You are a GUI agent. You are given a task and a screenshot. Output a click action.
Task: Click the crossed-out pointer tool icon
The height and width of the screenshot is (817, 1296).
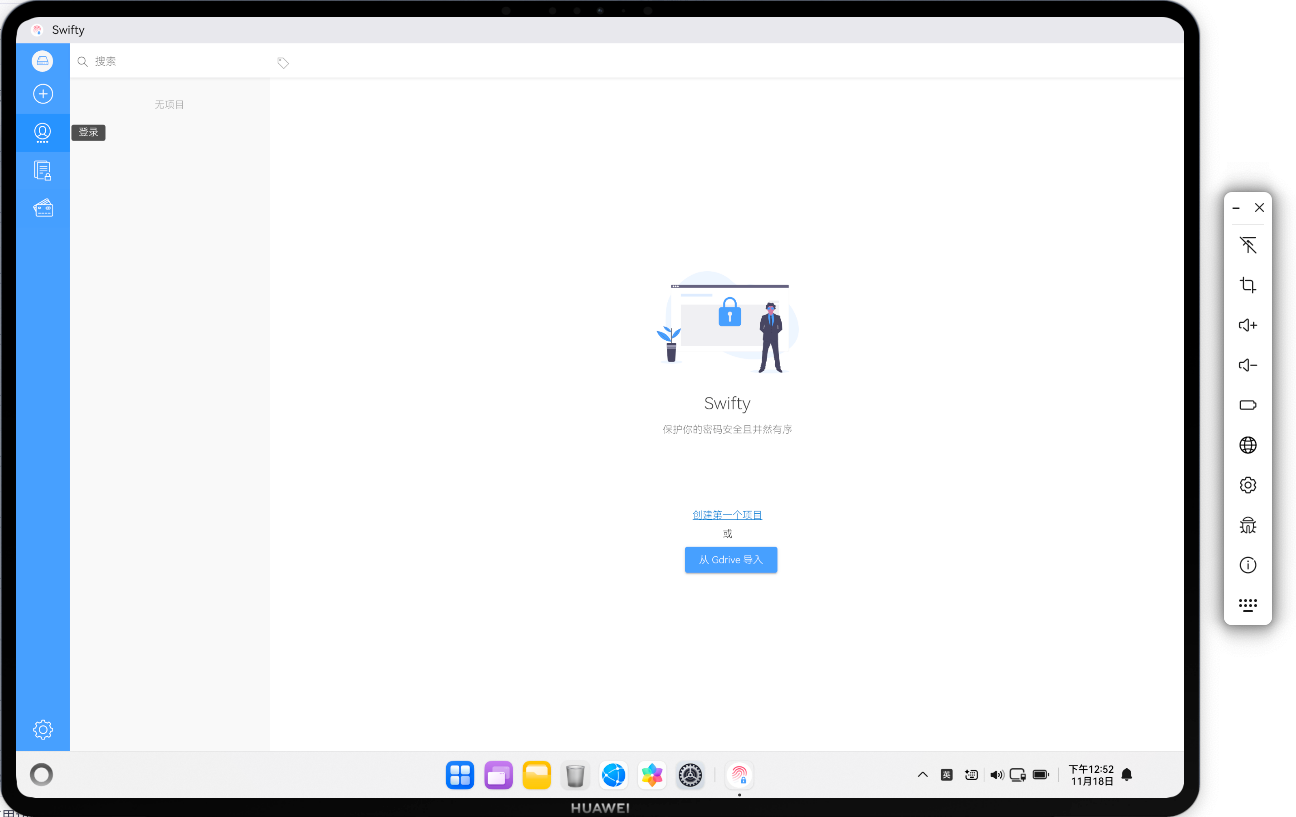(1248, 245)
